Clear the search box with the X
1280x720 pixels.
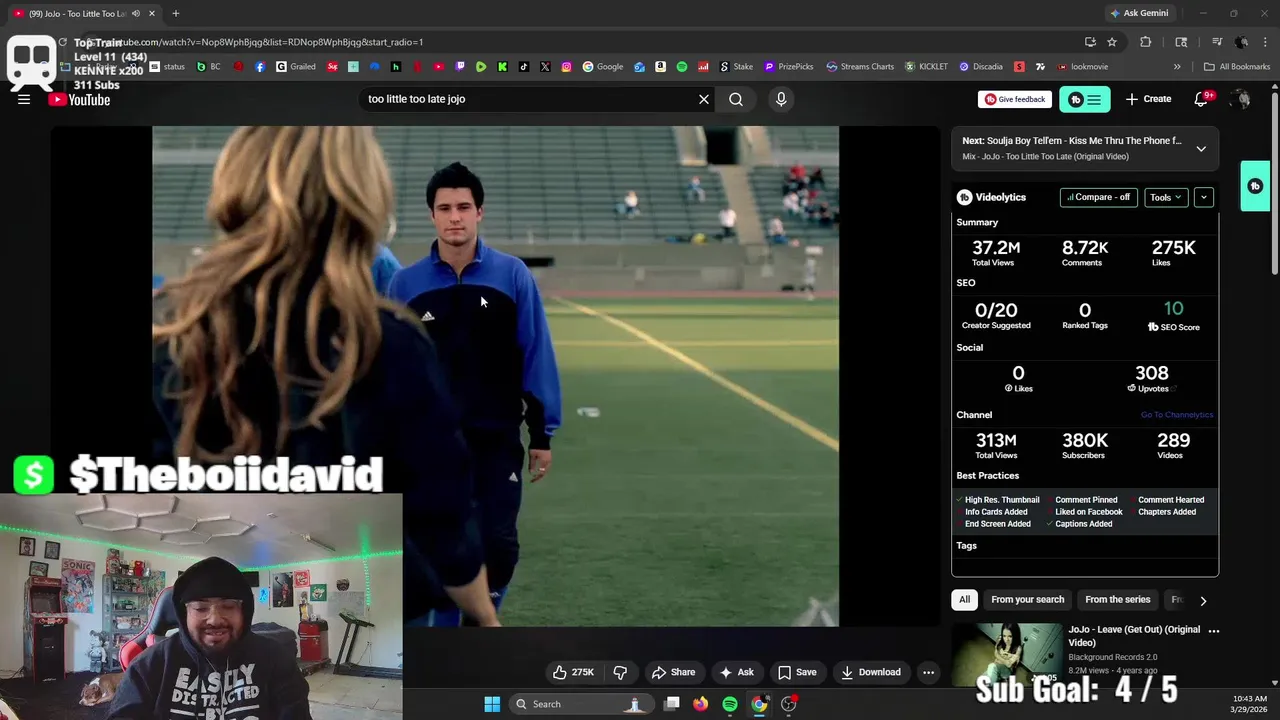coord(704,99)
